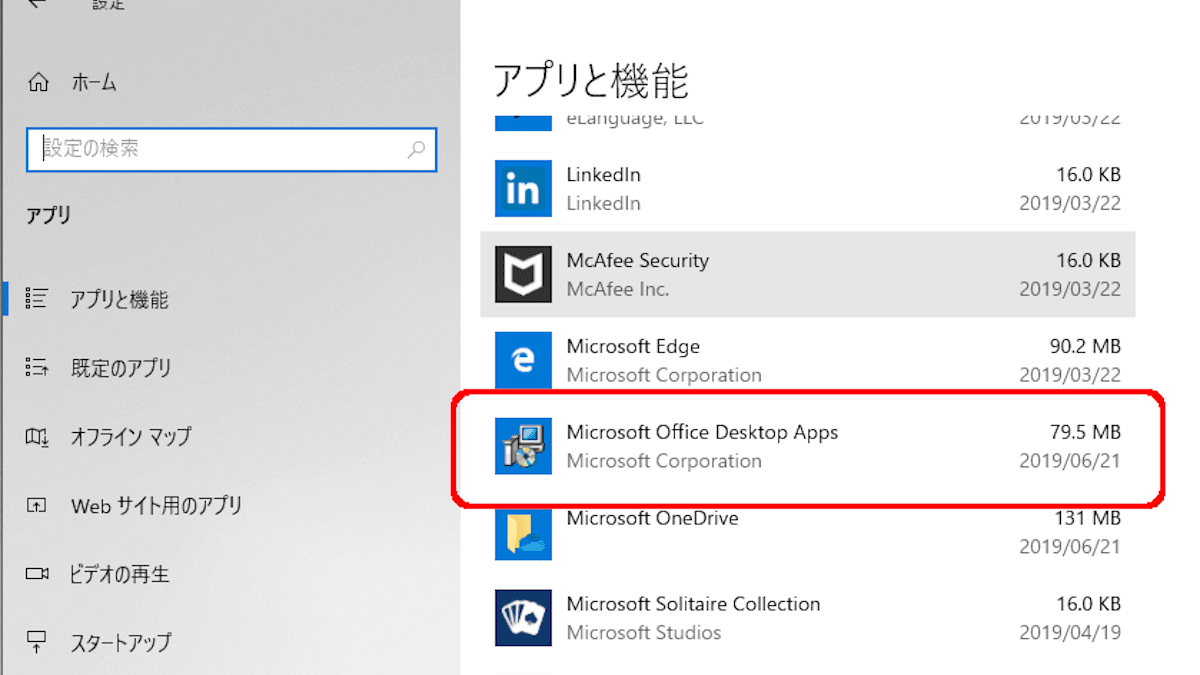Click the 79.5 MB size value
Viewport: 1200px width, 675px height.
click(x=1084, y=432)
